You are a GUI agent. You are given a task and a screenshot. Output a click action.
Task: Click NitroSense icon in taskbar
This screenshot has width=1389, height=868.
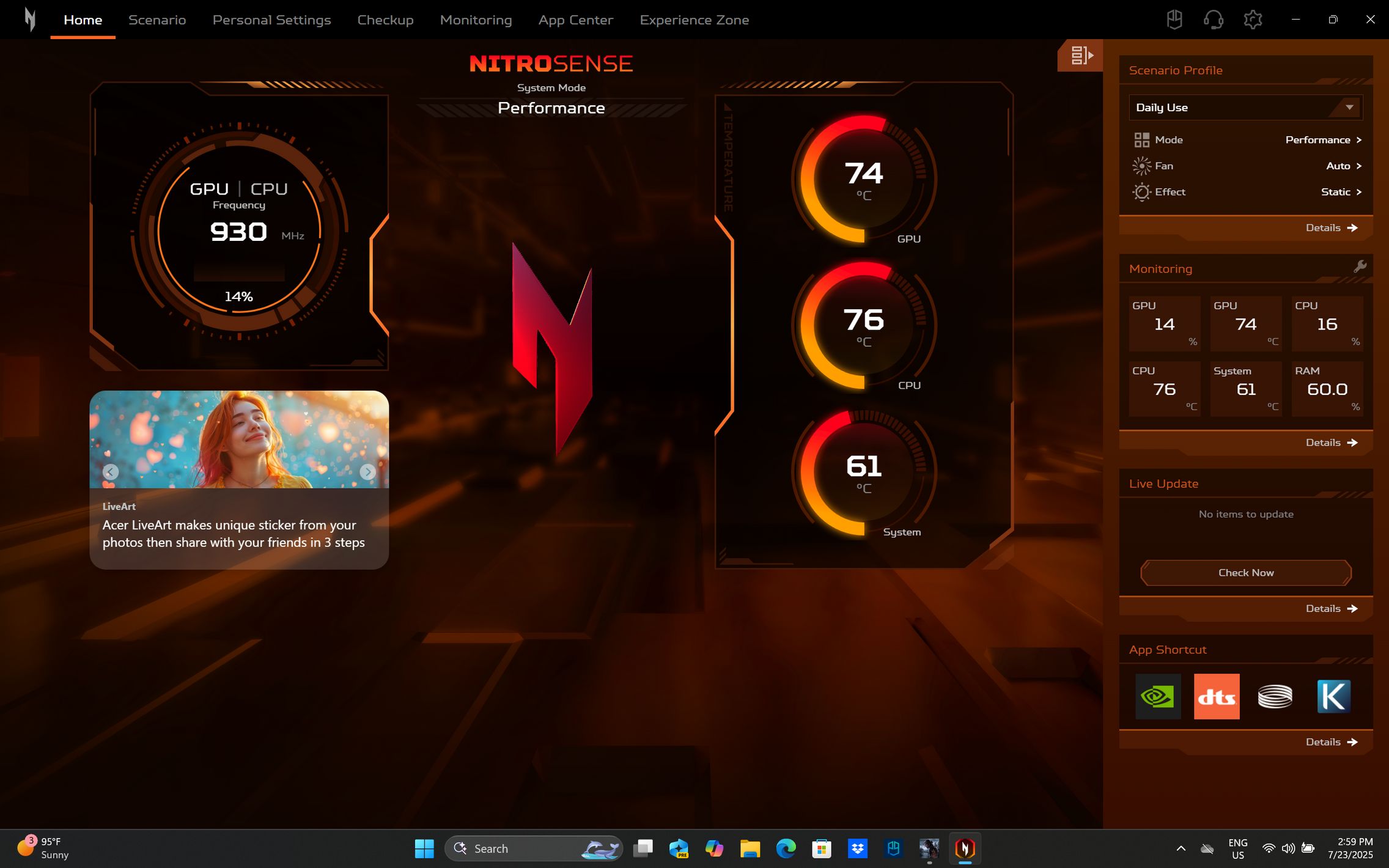(x=965, y=848)
